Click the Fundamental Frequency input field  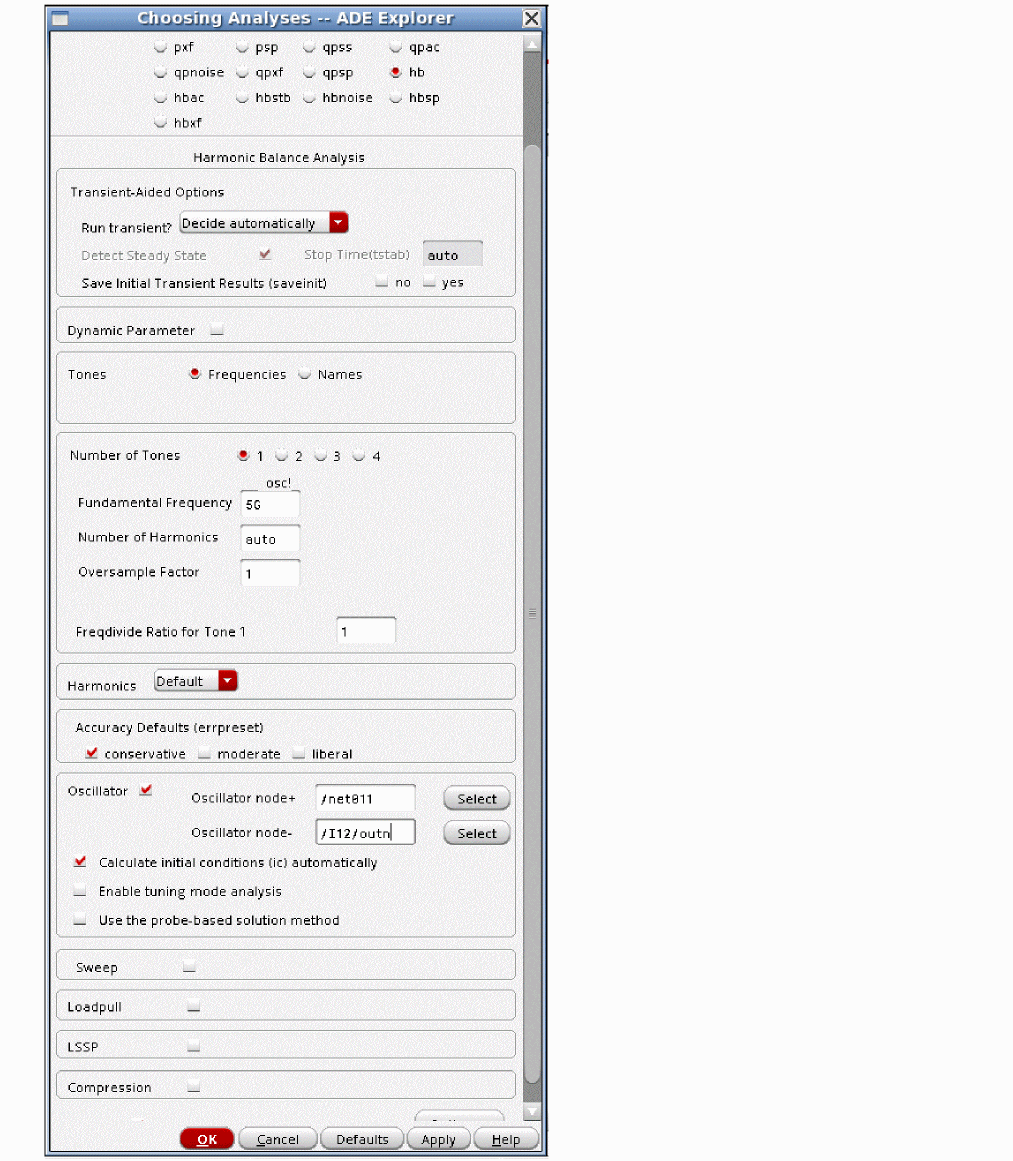[270, 505]
